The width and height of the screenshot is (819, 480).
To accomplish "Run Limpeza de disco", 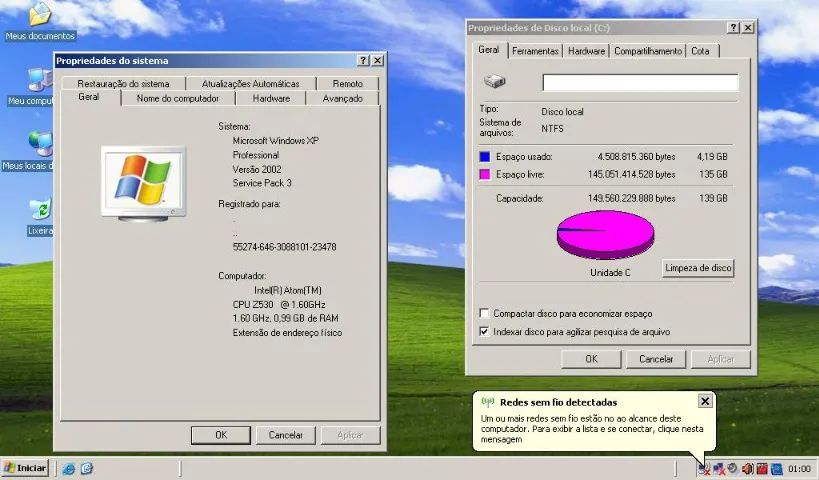I will click(698, 268).
